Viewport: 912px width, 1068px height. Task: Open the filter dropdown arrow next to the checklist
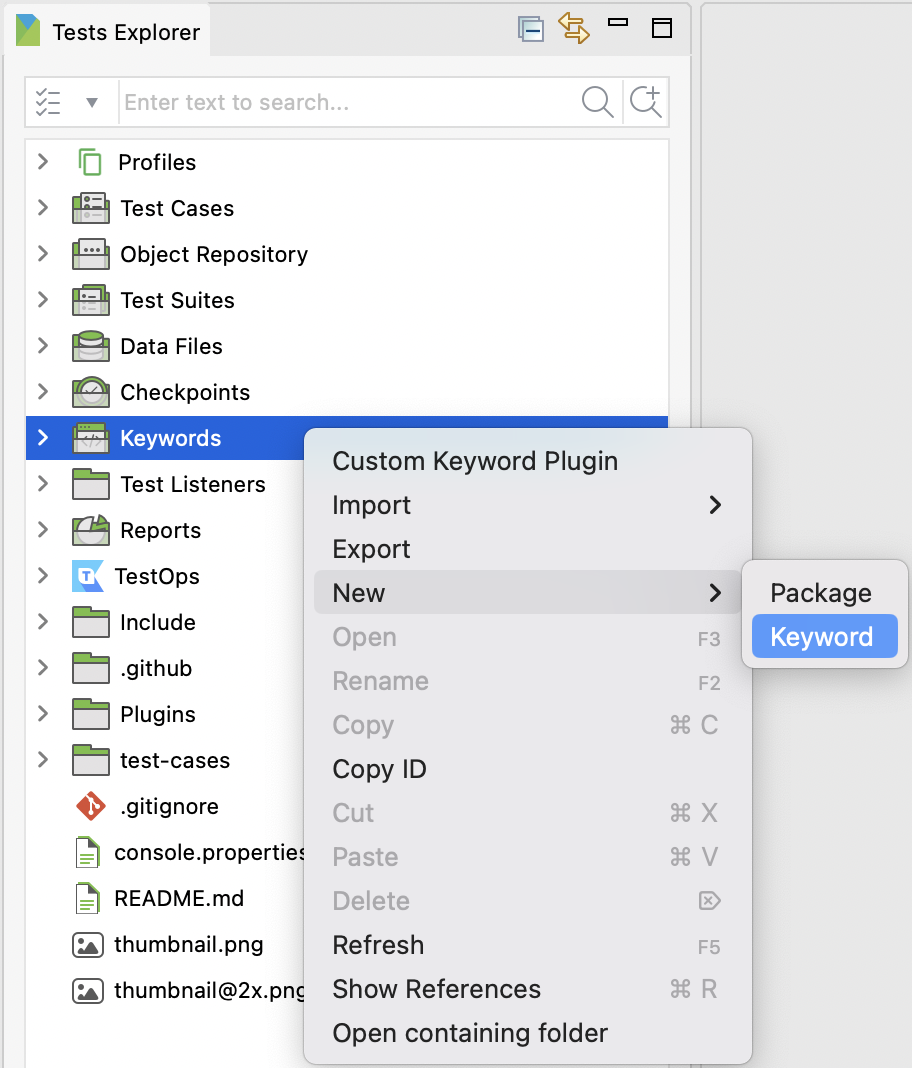(91, 101)
